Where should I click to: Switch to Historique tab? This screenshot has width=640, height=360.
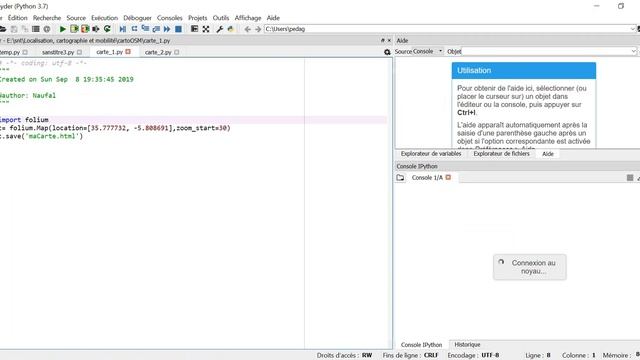[x=467, y=344]
